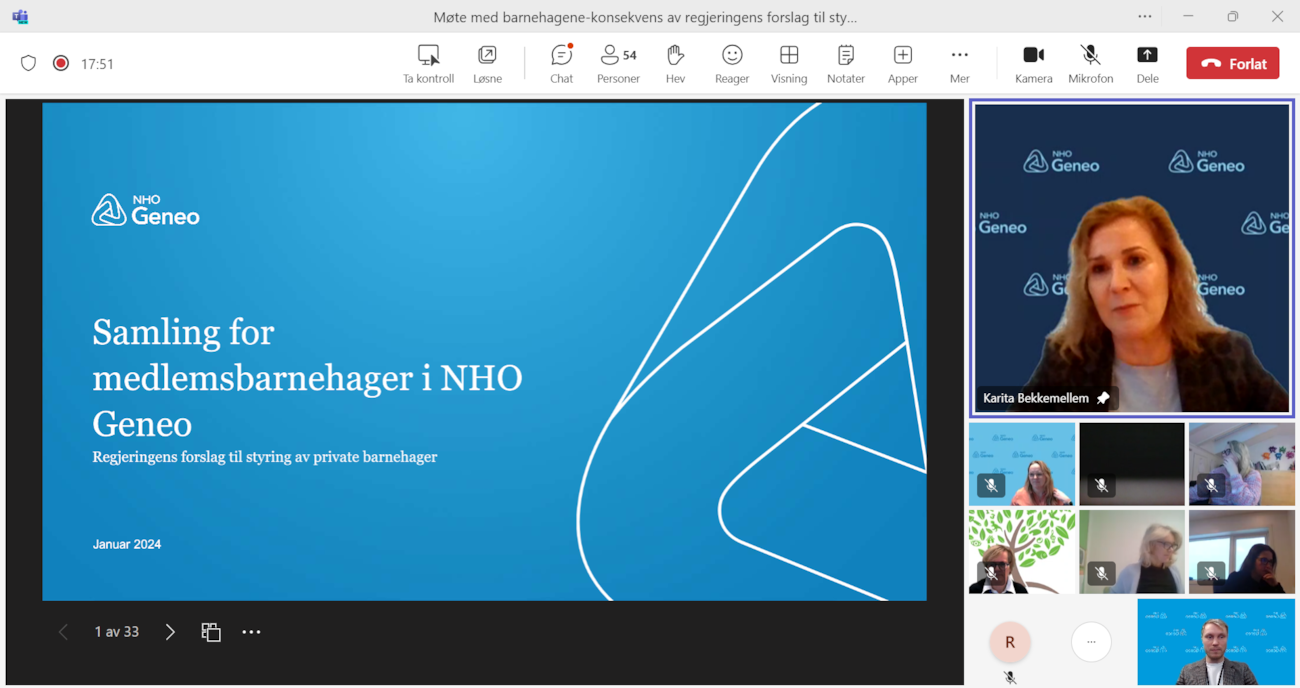1300x688 pixels.
Task: Click the shield privacy icon
Action: pos(28,63)
